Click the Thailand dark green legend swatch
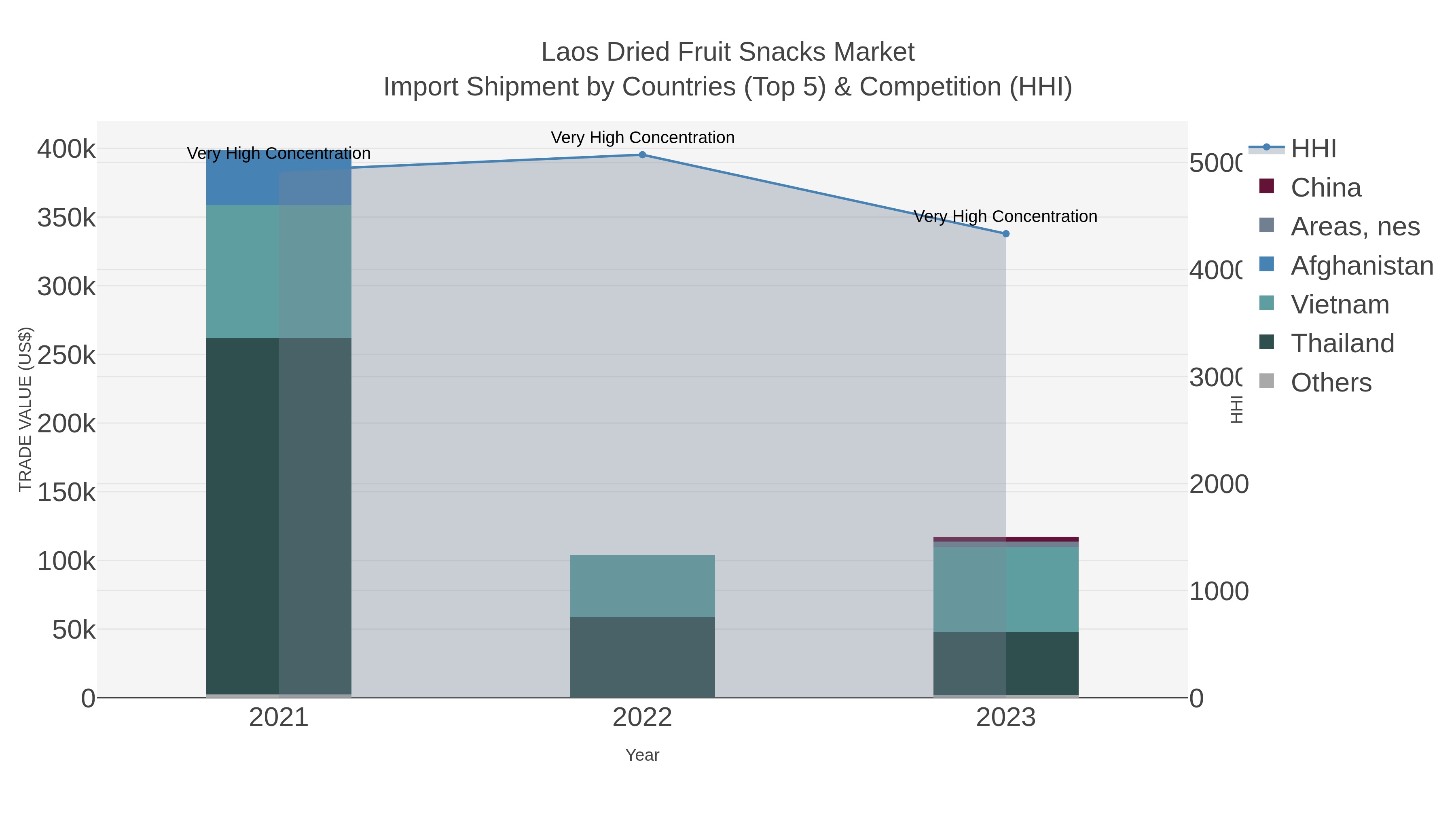This screenshot has width=1456, height=819. click(x=1267, y=342)
